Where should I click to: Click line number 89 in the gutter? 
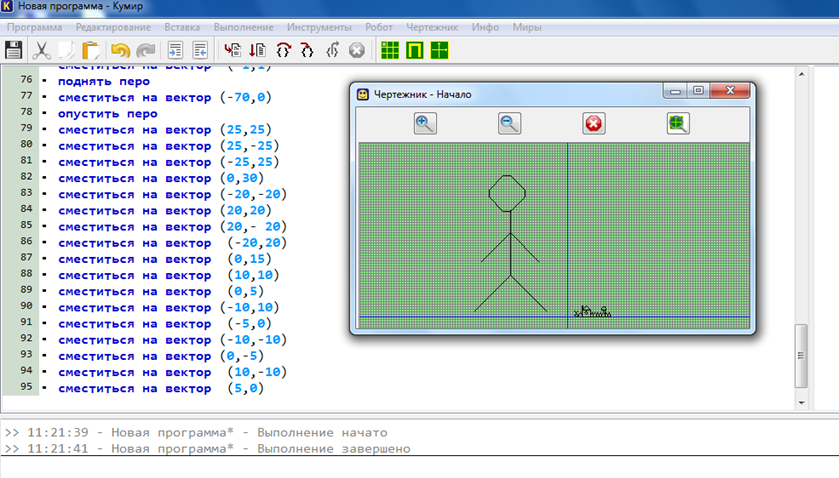click(x=26, y=289)
